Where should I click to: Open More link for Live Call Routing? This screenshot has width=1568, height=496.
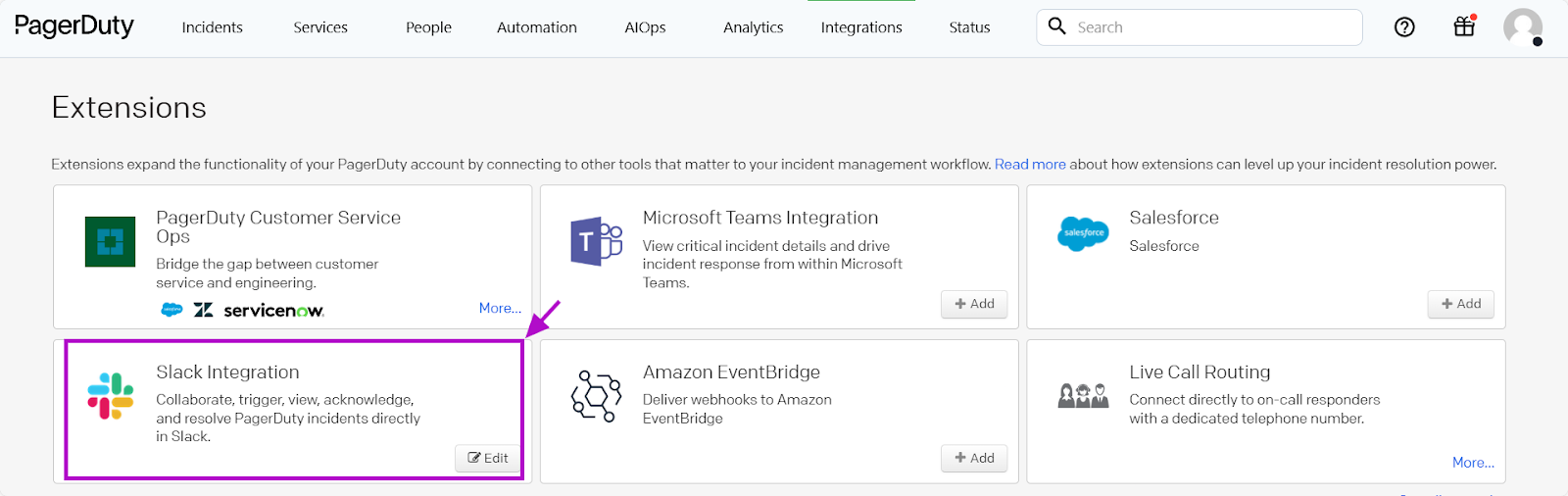[x=1473, y=463]
